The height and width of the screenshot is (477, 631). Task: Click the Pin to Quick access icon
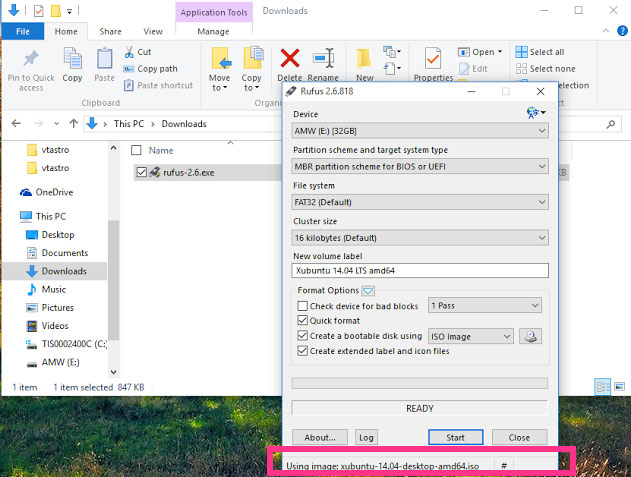tap(31, 59)
